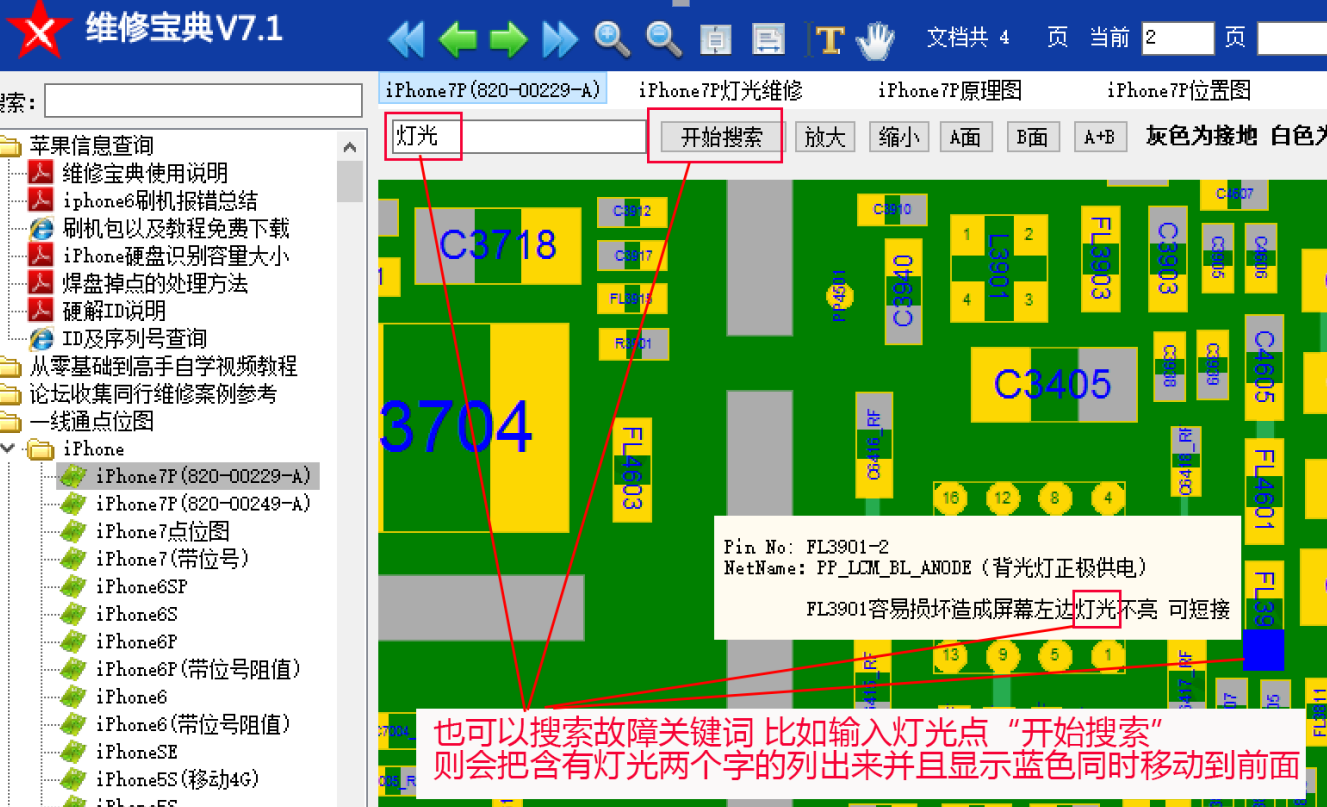1327x807 pixels.
Task: Open the 维修宝典使用说明 PDF document
Action: coord(144,173)
